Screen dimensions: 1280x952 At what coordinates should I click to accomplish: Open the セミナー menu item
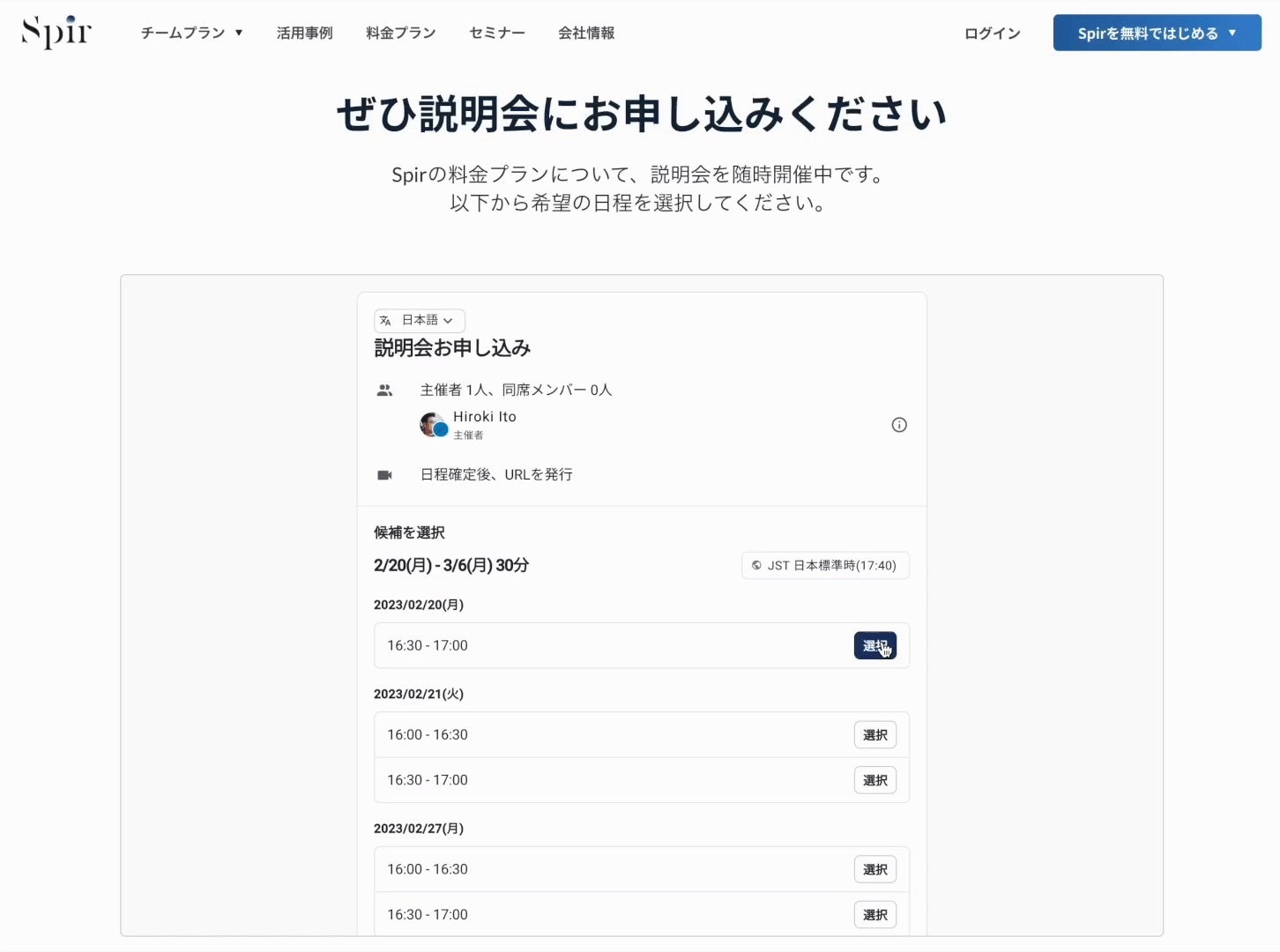click(497, 33)
